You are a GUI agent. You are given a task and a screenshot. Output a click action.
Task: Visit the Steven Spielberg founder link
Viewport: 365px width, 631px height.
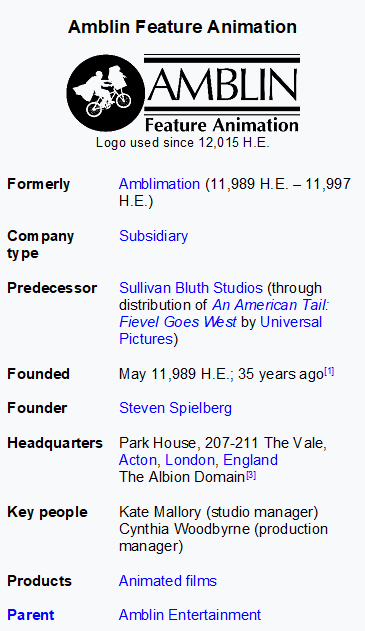(175, 408)
